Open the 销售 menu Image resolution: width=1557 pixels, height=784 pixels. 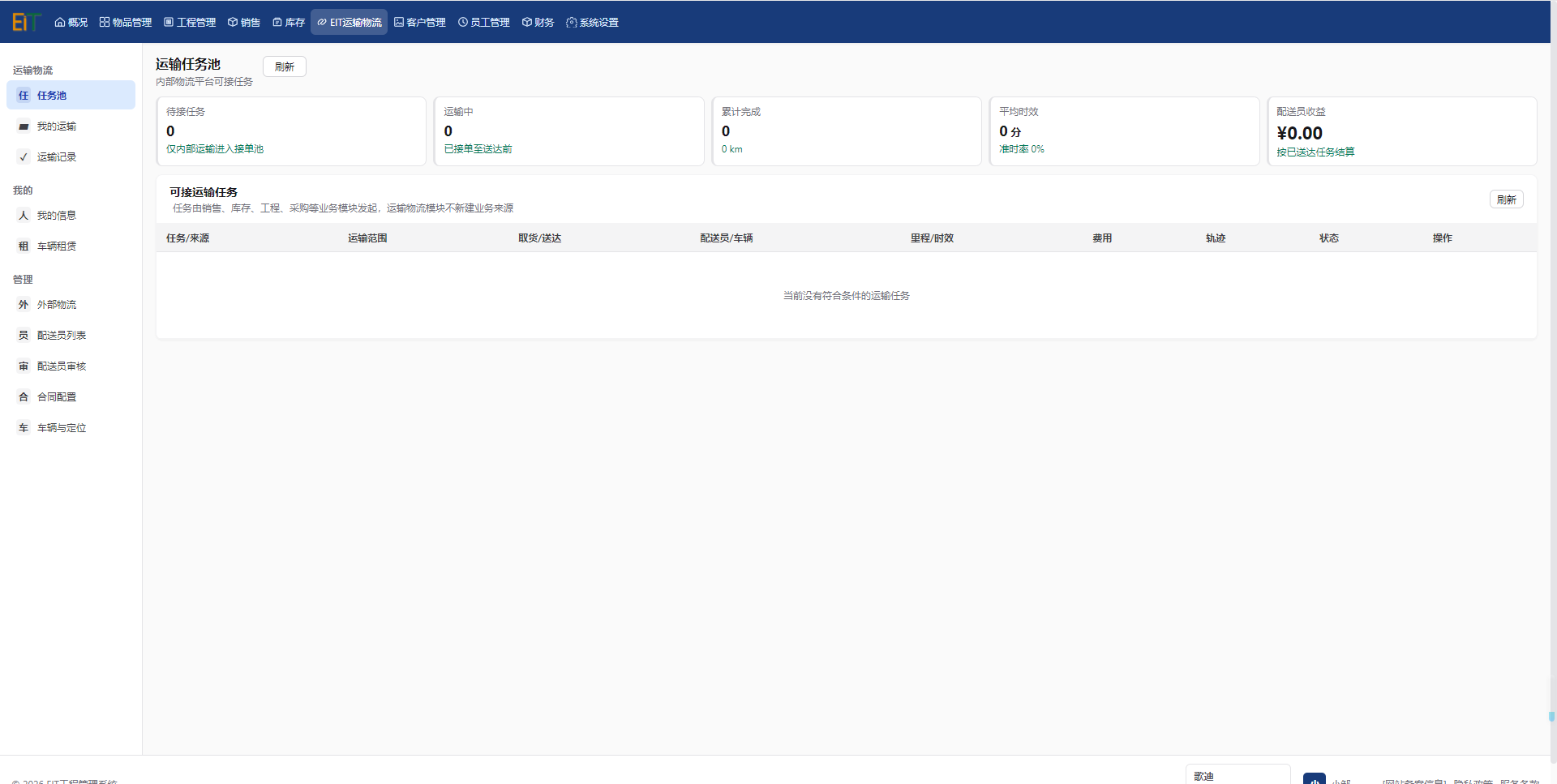pos(244,22)
